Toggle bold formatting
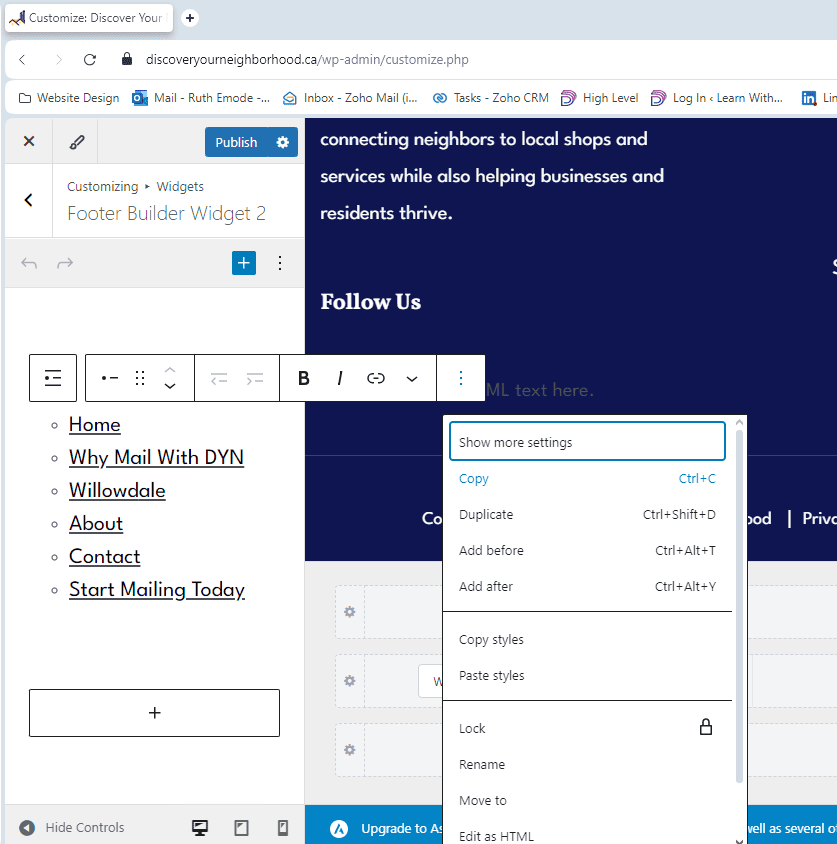The width and height of the screenshot is (837, 844). [x=304, y=378]
